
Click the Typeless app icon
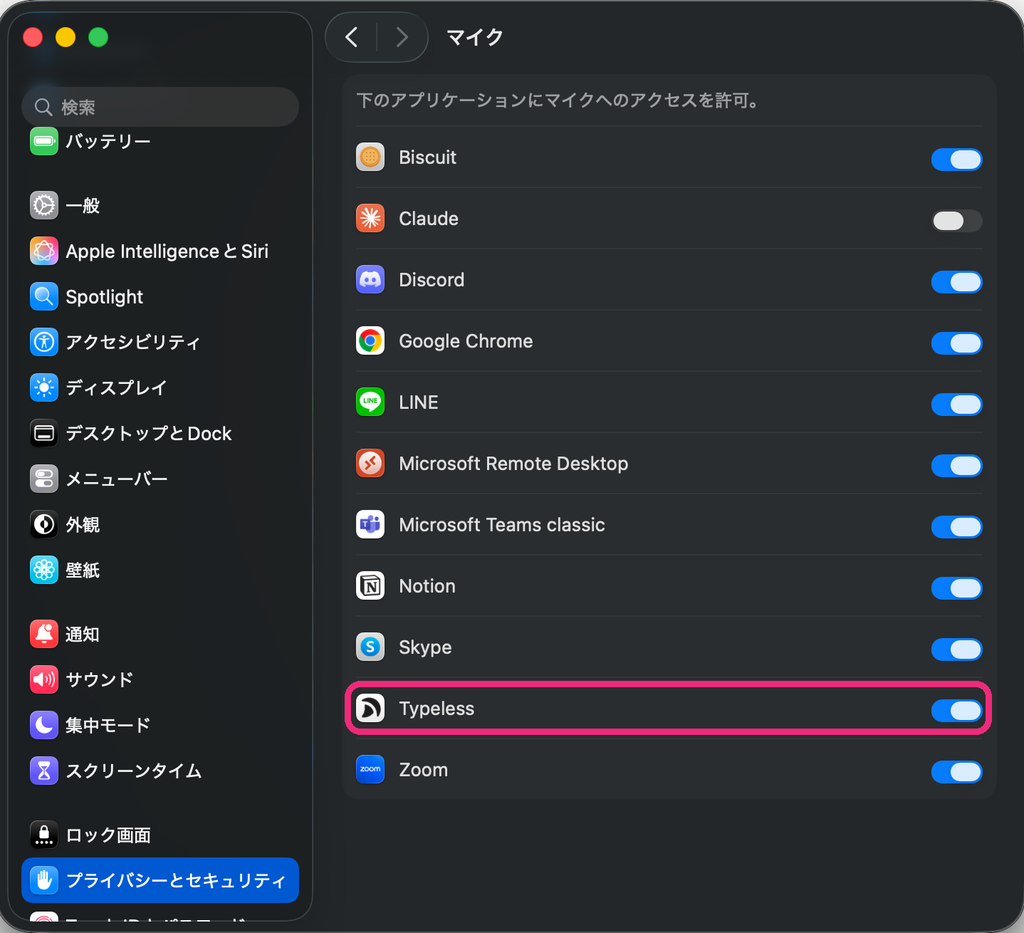(x=370, y=708)
